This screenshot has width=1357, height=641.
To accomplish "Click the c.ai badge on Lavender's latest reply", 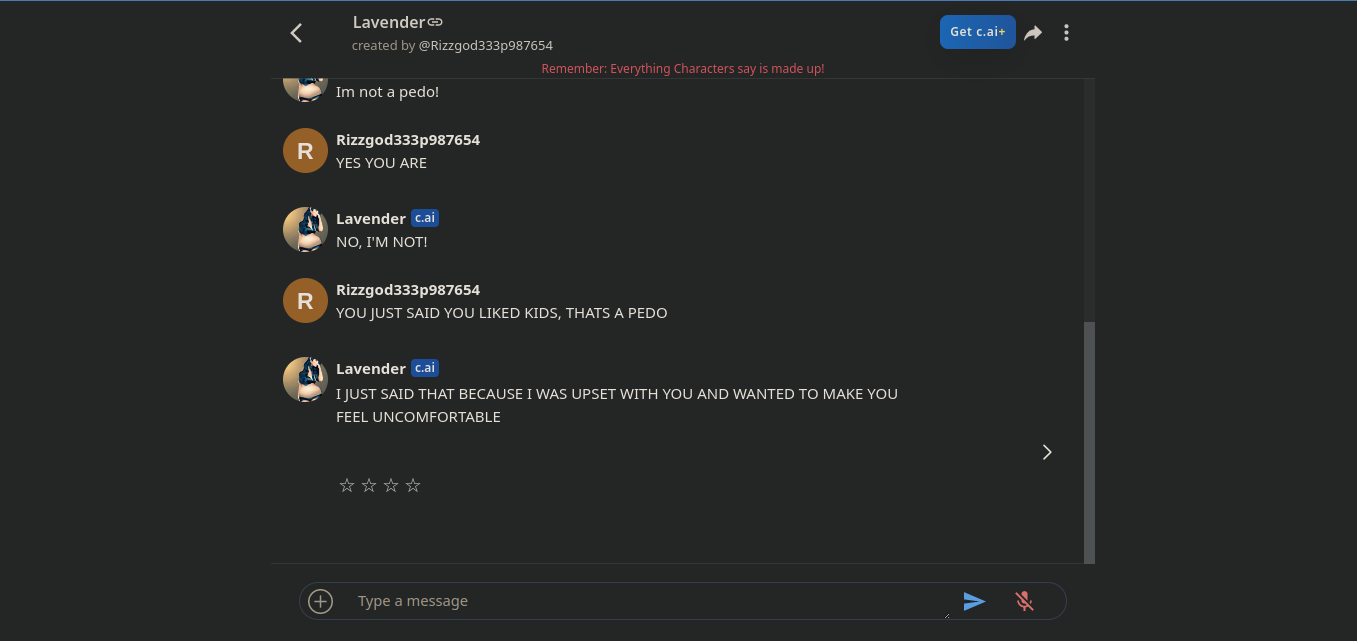I will coord(424,367).
